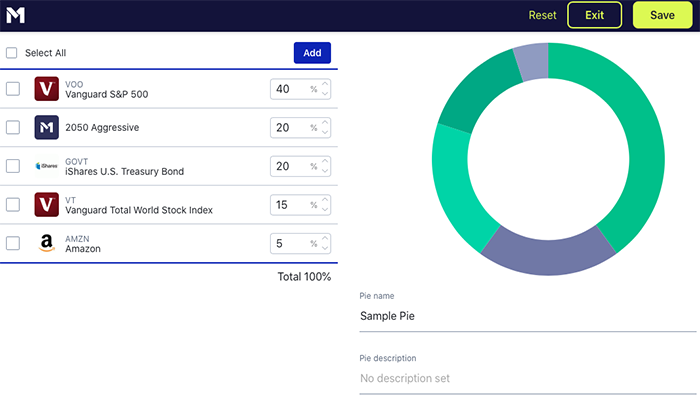Increase 2050 Aggressive percentage up arrow
The image size is (700, 416).
coord(325,122)
